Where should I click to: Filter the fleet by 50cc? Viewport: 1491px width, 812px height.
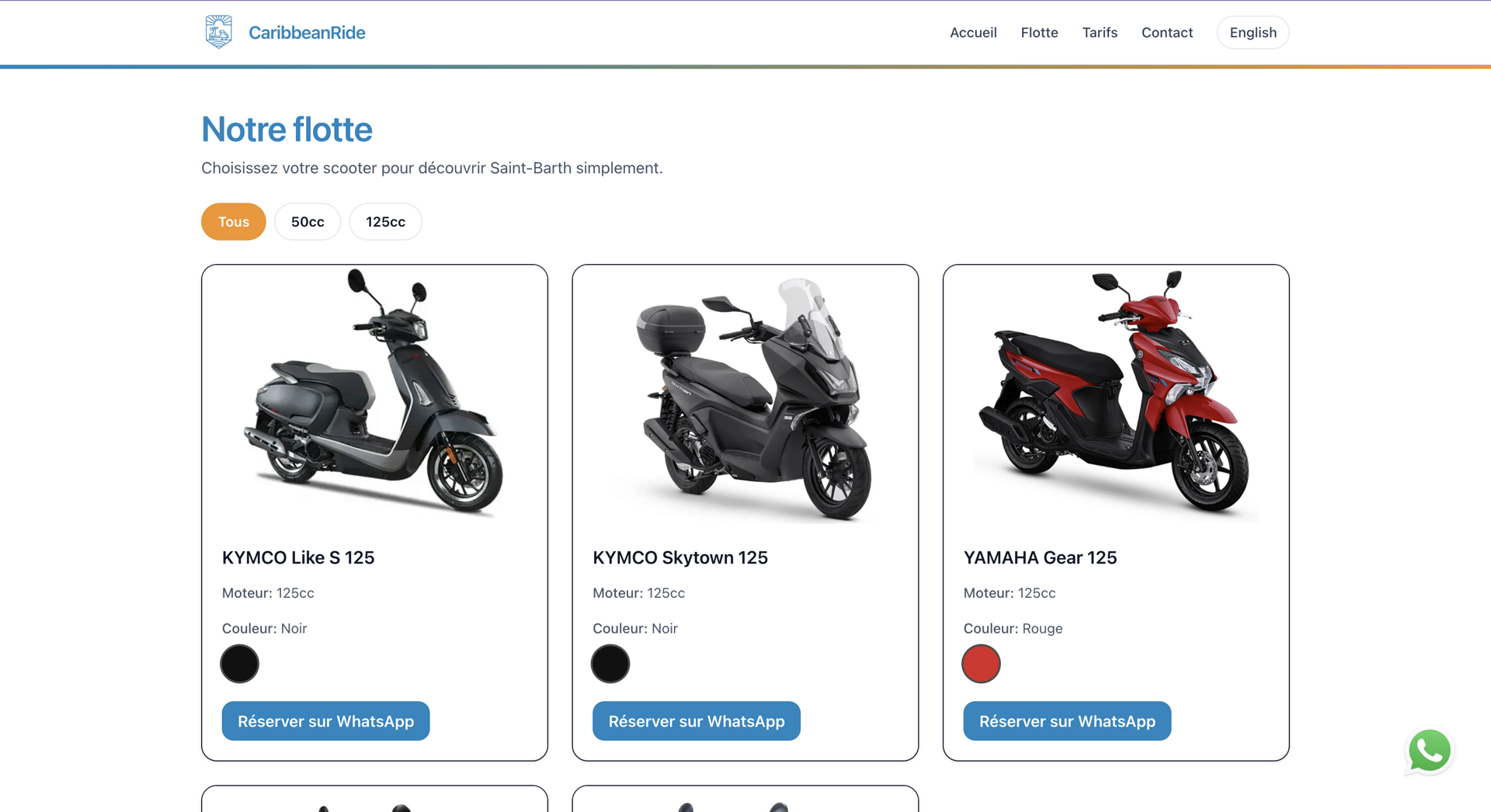(x=308, y=222)
